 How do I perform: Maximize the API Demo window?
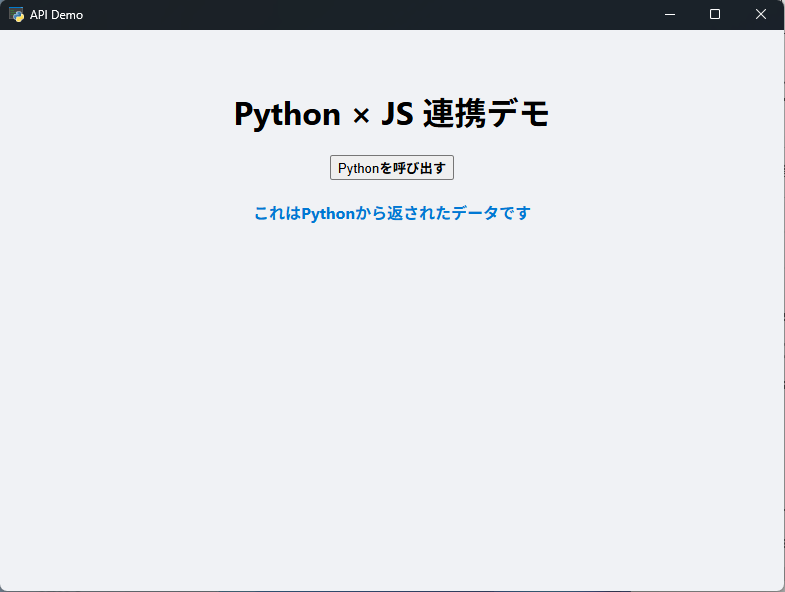coord(715,14)
